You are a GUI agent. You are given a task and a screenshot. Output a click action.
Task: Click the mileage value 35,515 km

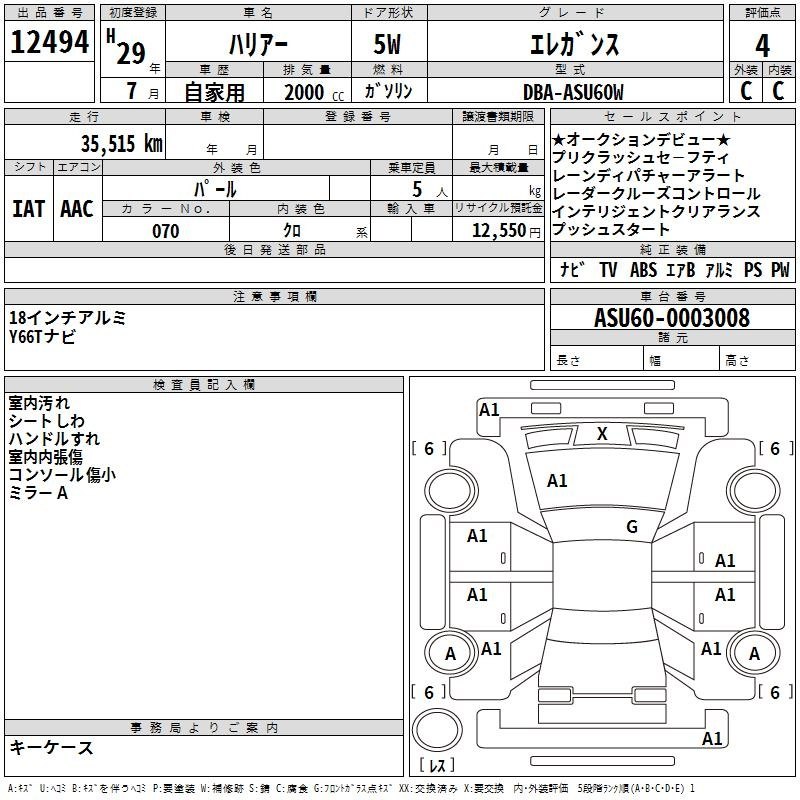coord(121,143)
